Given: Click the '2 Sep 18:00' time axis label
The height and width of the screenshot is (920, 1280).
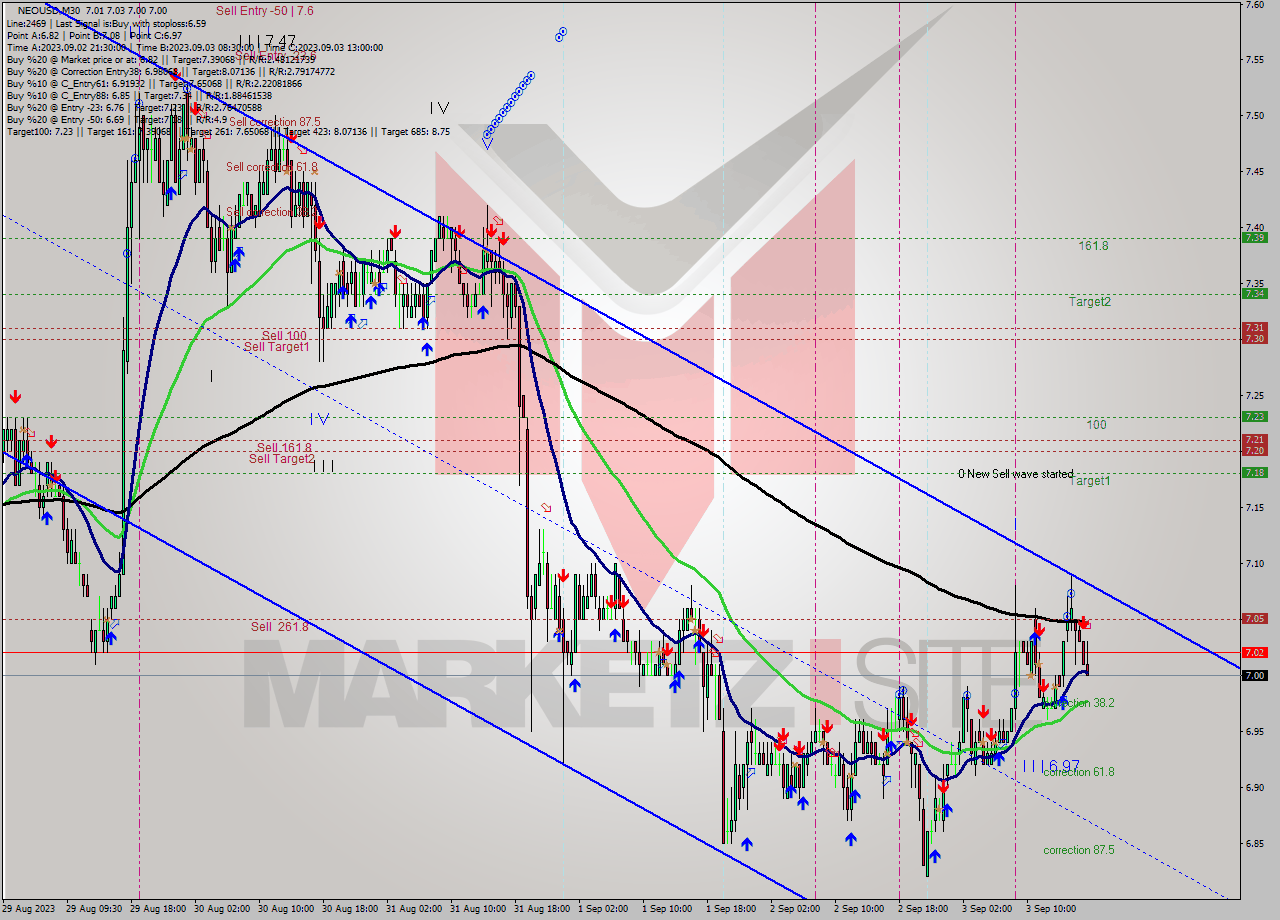Looking at the screenshot, I should (x=923, y=909).
